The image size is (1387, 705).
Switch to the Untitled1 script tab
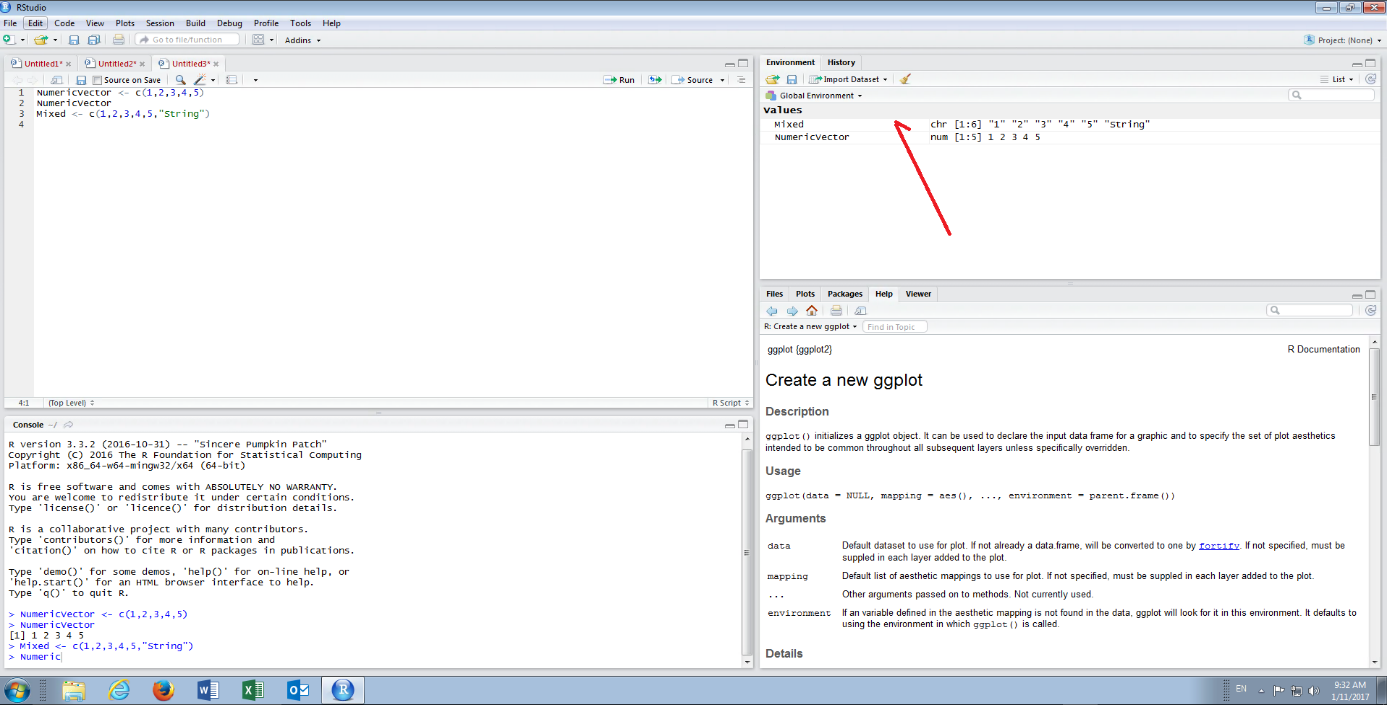[x=42, y=64]
